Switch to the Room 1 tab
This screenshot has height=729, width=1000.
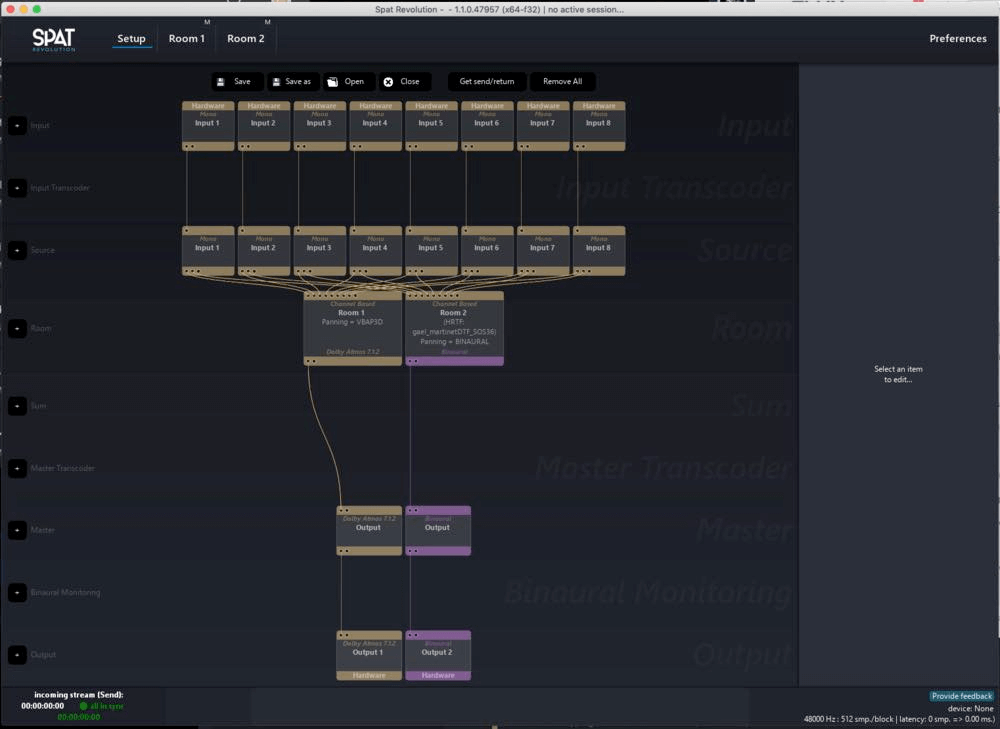coord(186,39)
